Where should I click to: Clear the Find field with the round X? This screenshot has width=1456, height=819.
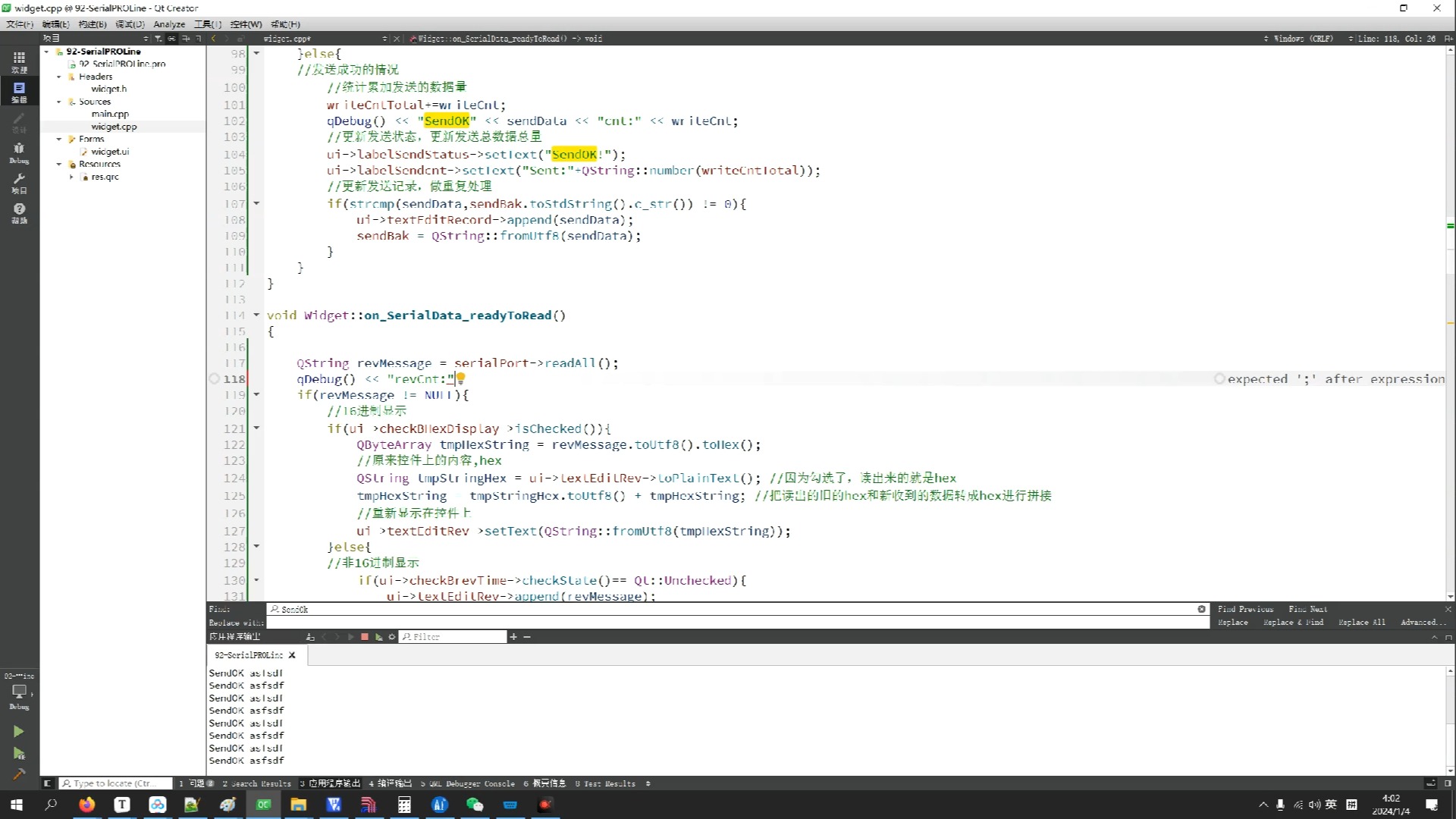point(1201,609)
